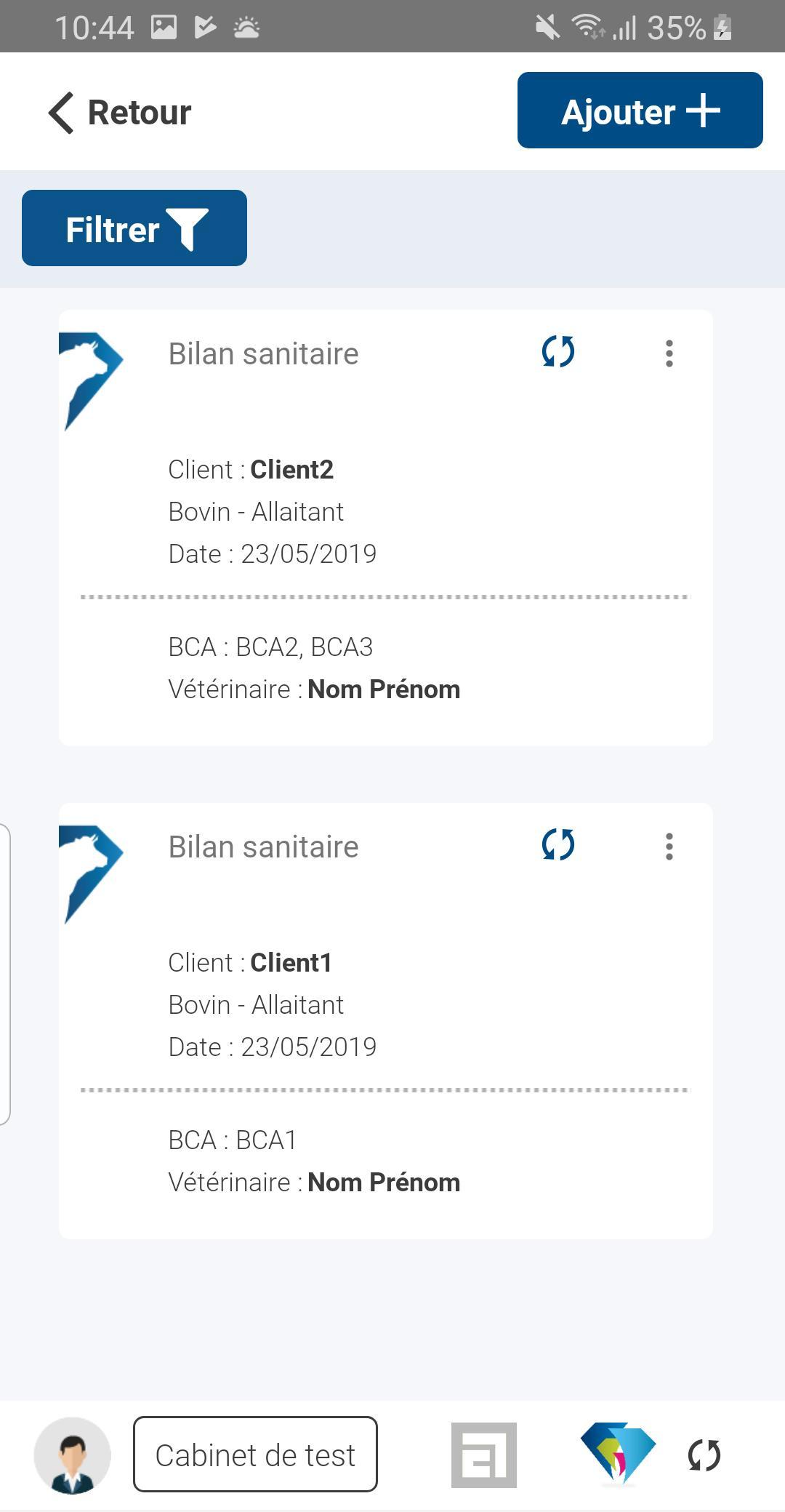785x1512 pixels.
Task: Tap the Ajouter + button
Action: 640,111
